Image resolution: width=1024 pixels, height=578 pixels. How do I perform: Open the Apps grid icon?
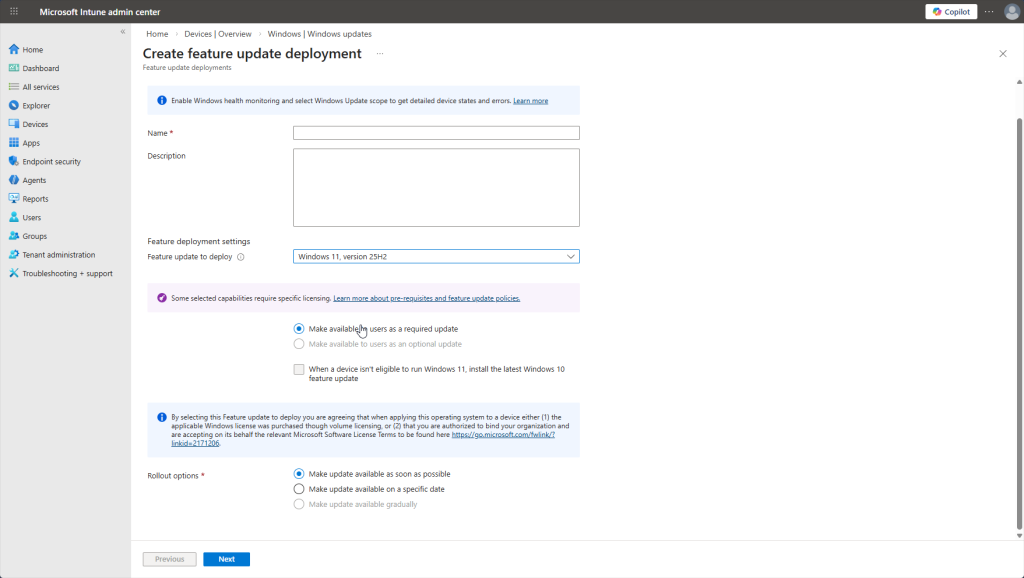pyautogui.click(x=14, y=143)
